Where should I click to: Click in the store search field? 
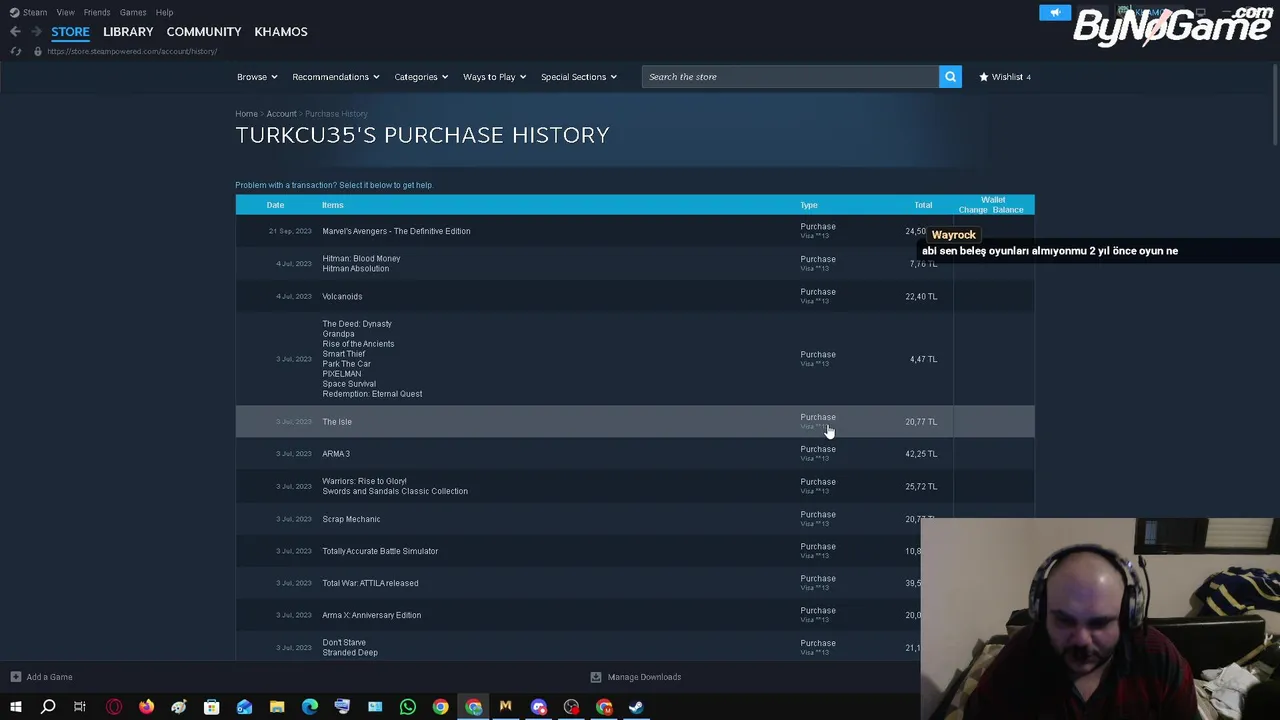[x=790, y=77]
